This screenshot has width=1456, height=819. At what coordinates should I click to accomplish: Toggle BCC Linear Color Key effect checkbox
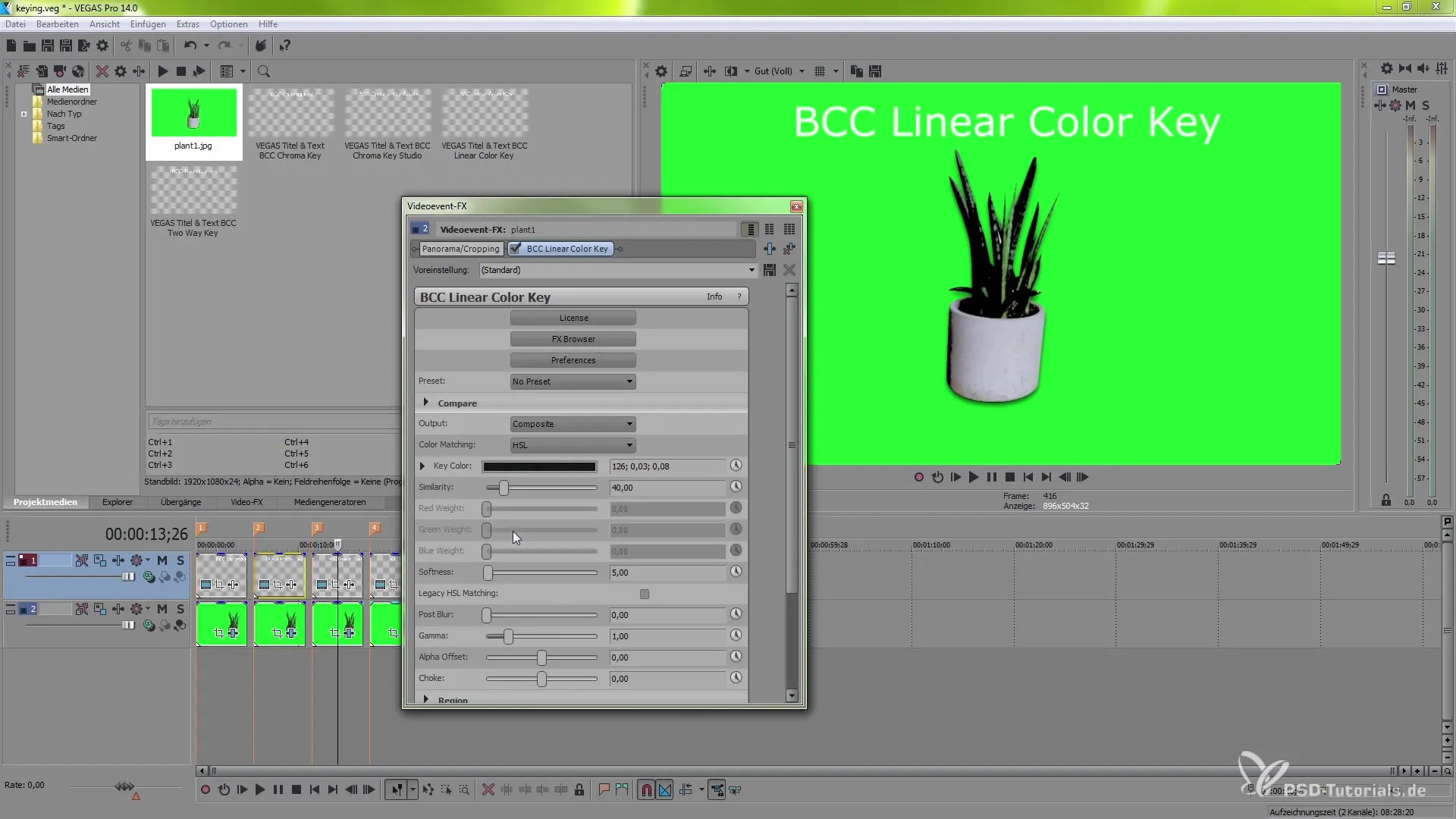516,249
